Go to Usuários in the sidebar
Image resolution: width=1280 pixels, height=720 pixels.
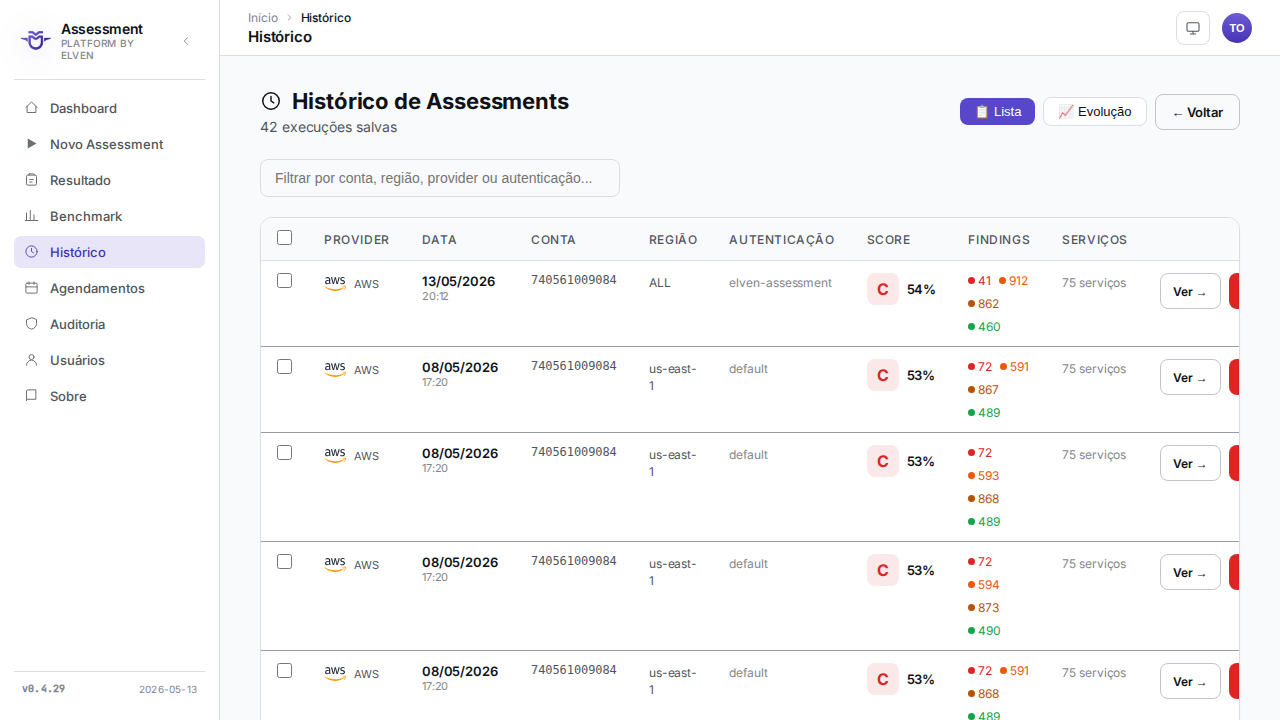[x=109, y=360]
